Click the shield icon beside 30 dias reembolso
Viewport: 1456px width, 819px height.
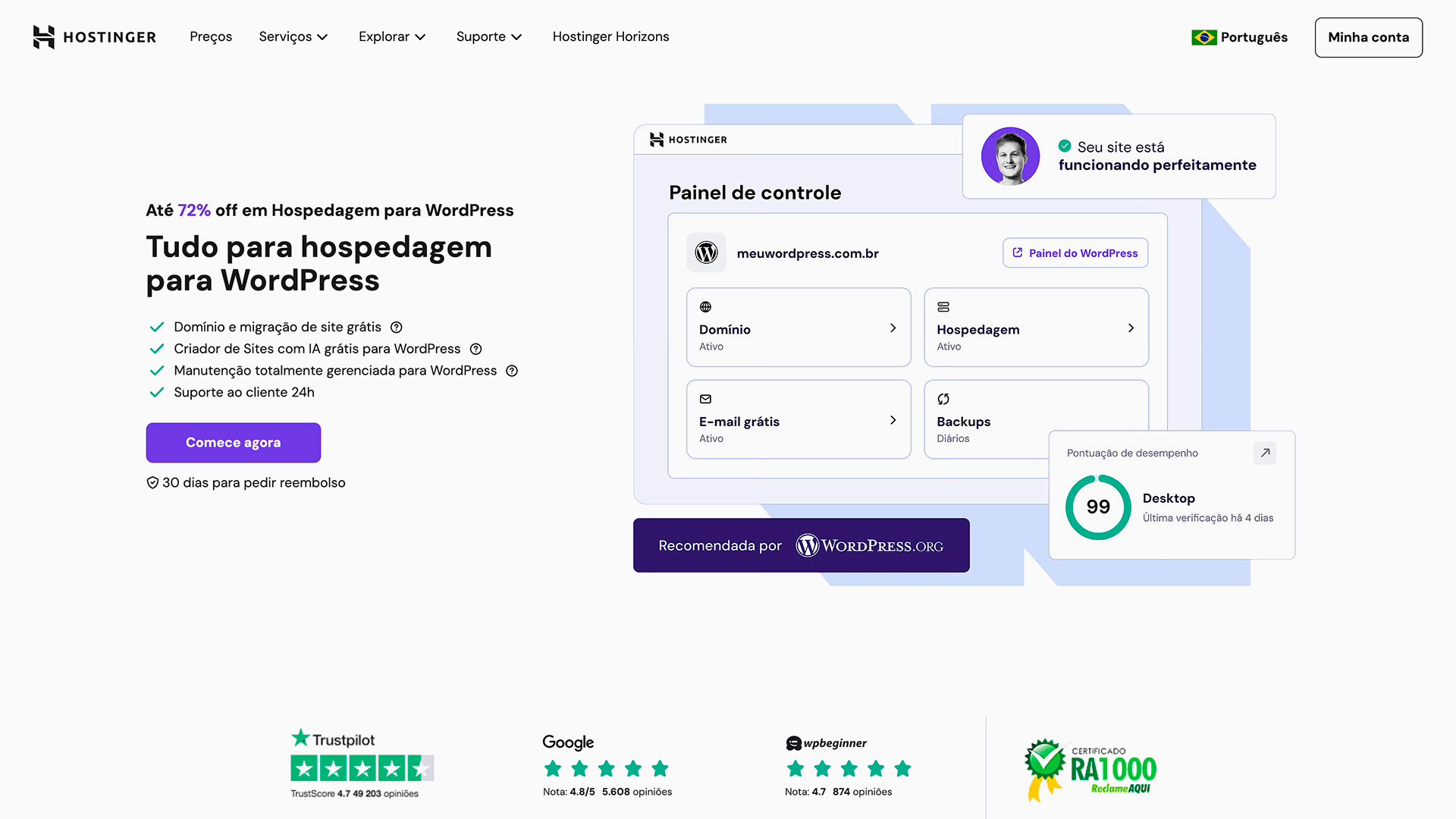point(152,482)
